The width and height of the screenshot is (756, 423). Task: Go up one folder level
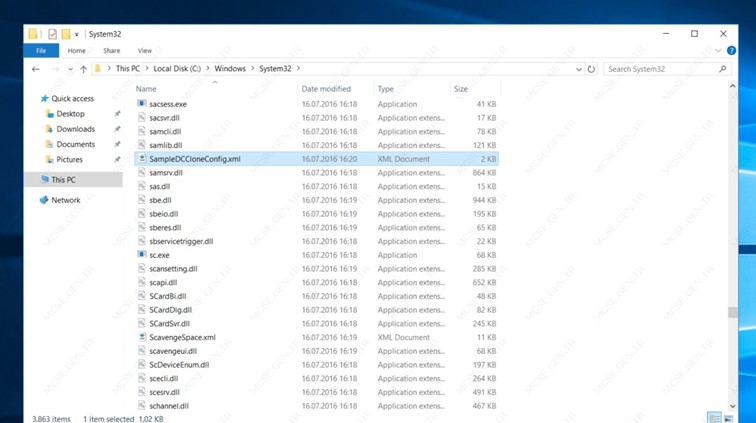pos(83,69)
